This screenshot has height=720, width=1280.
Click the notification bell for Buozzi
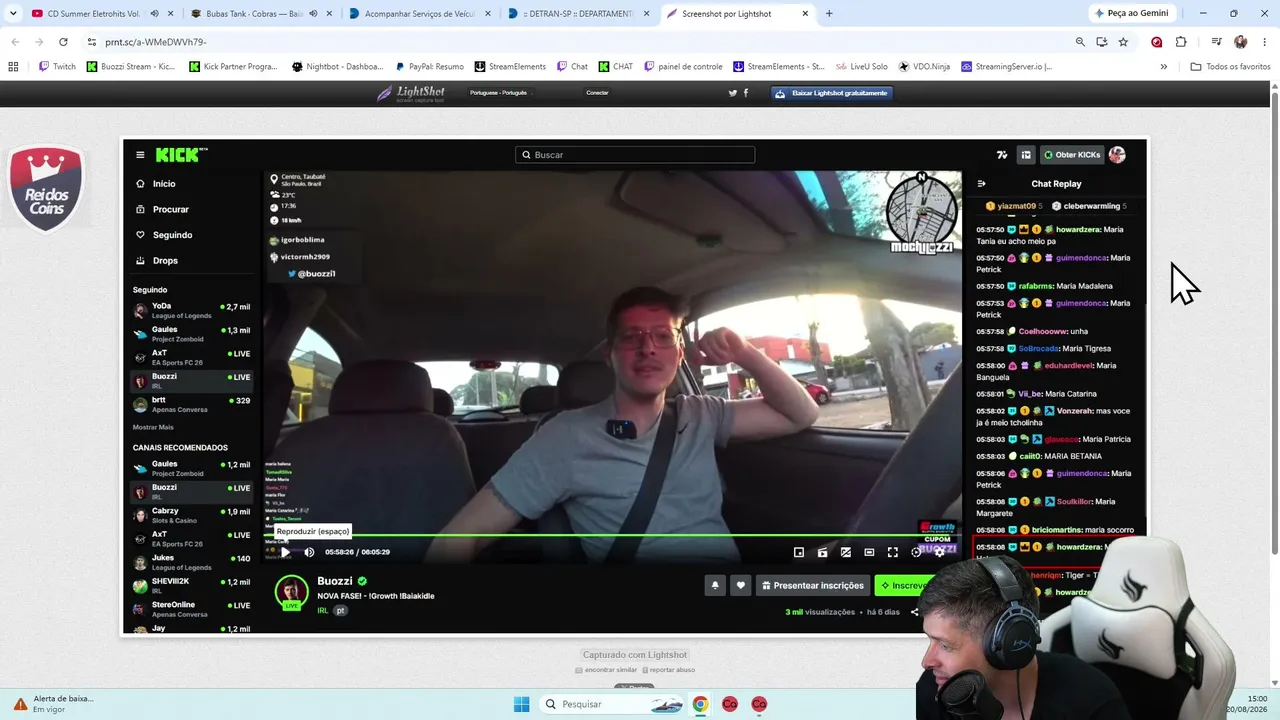point(715,585)
